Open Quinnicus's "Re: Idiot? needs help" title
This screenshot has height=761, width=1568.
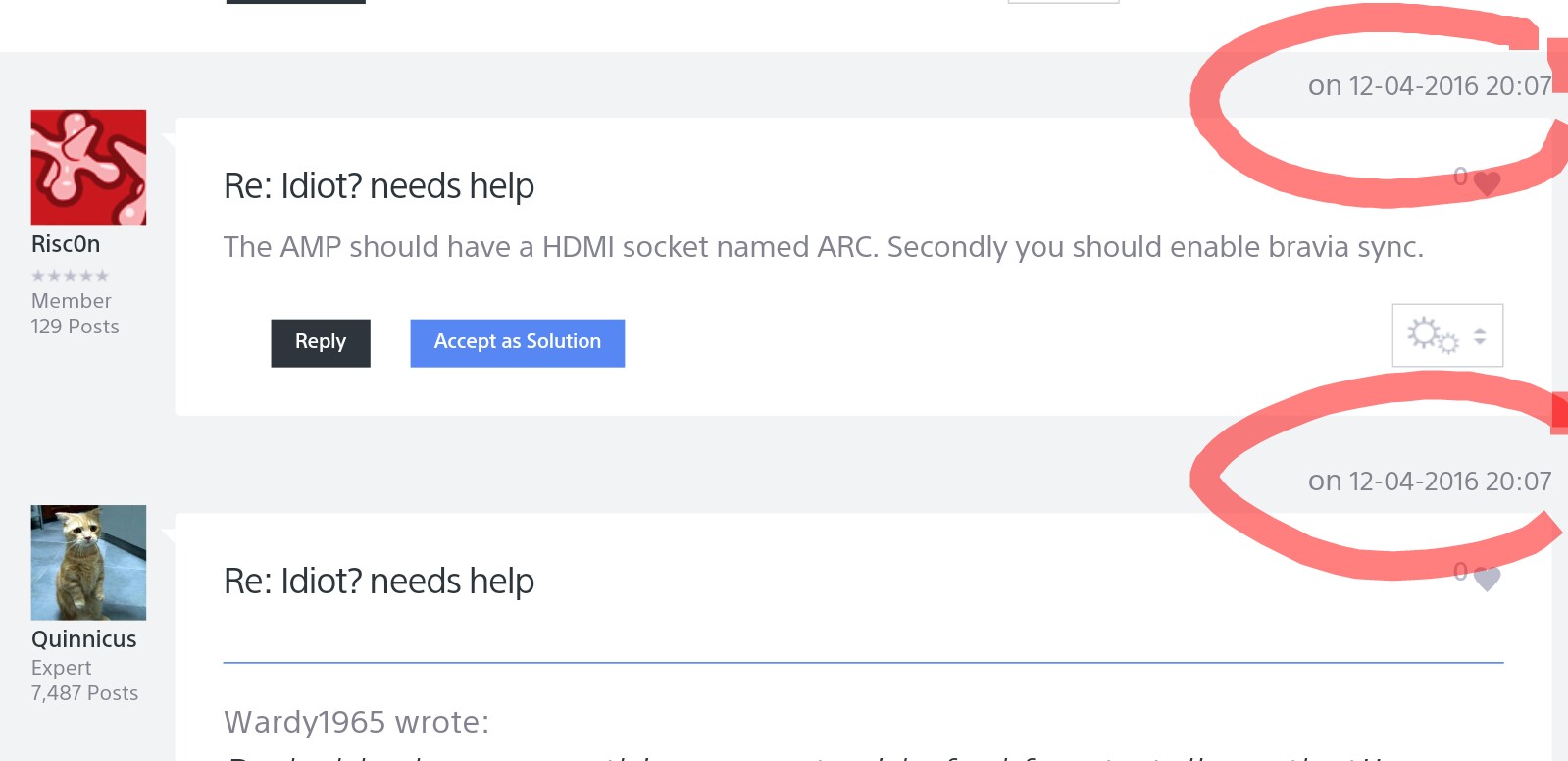379,582
